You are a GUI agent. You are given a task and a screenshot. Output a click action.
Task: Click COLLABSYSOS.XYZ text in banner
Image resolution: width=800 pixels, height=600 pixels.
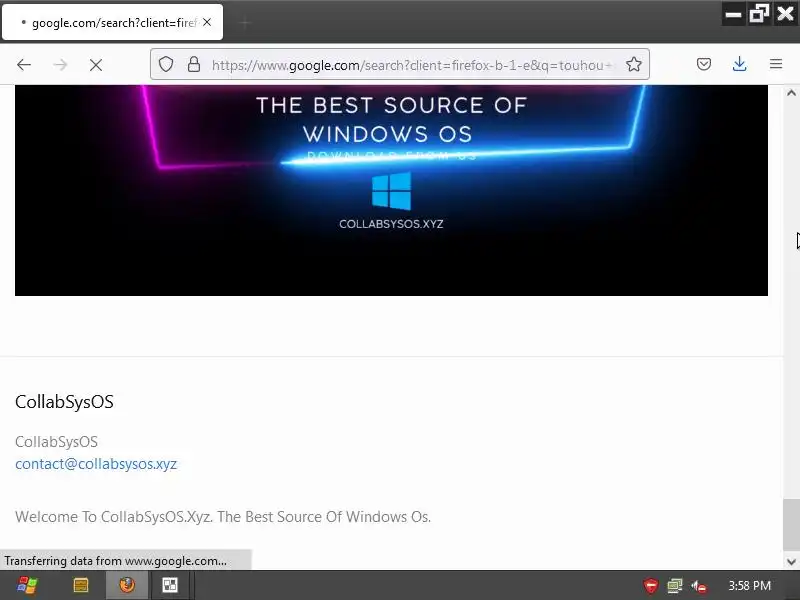point(391,224)
